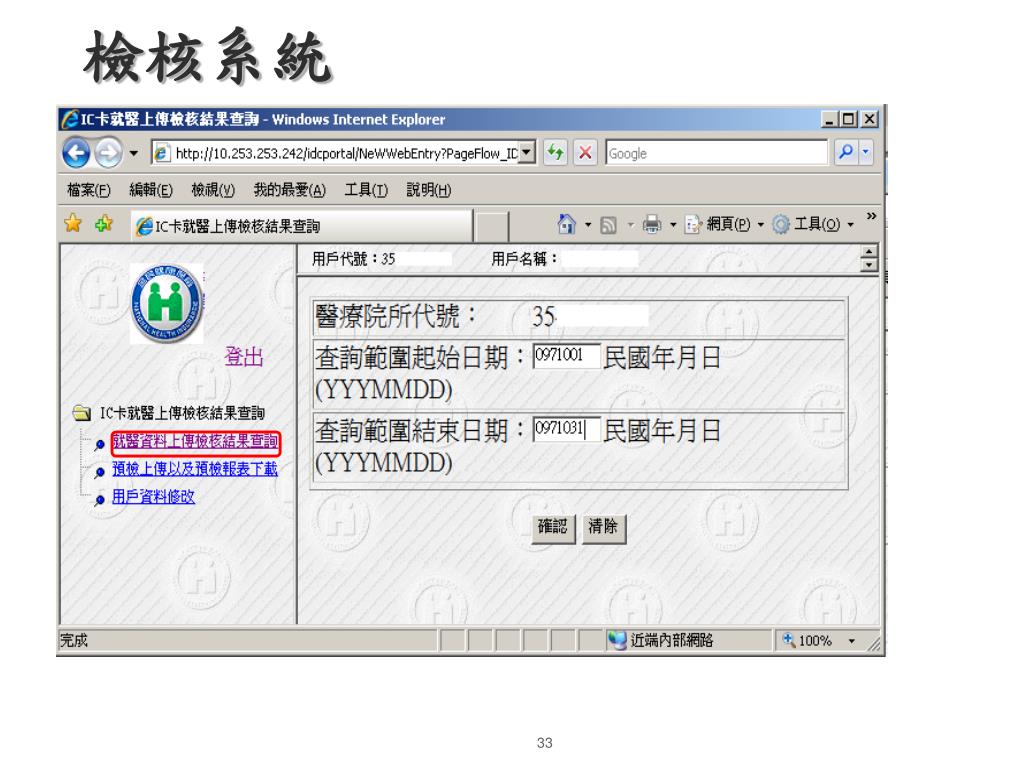Open 就醫資料上傳檢核結果查詢 link
This screenshot has width=1024, height=768.
tap(195, 442)
